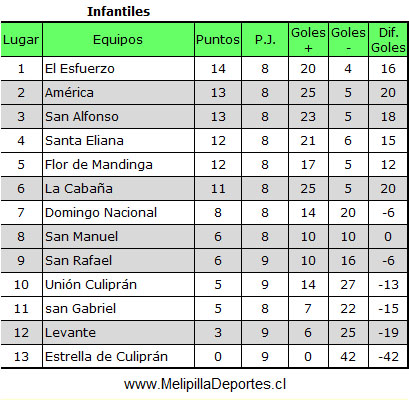
Task: Select the Unión Culiprán team cell
Action: click(x=118, y=285)
